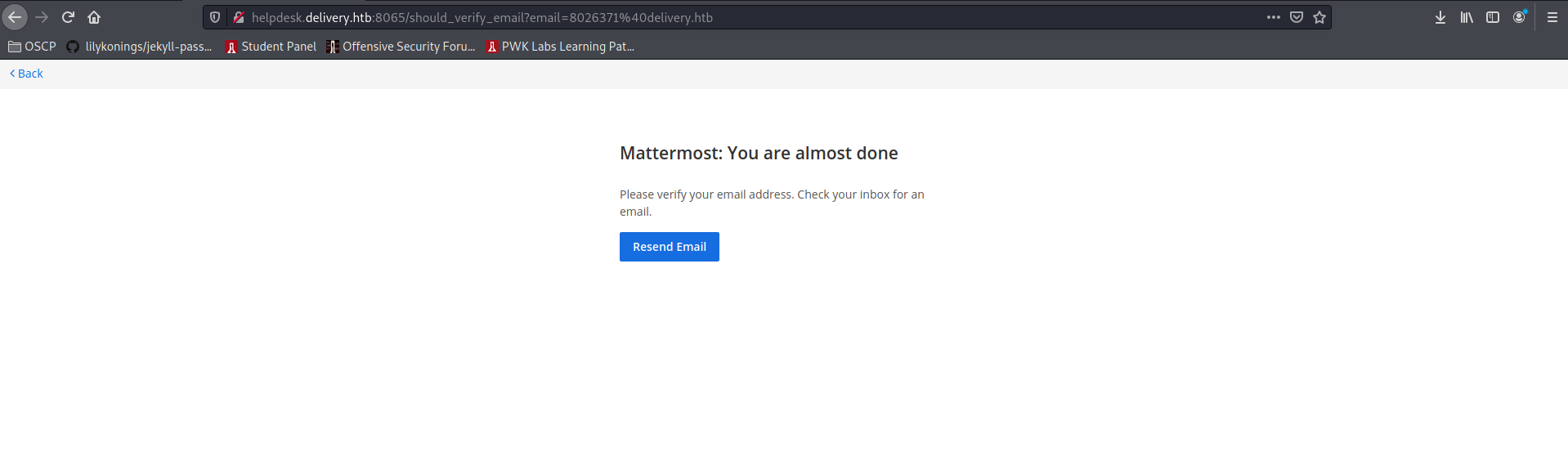Open the Firefox hamburger menu
Screen dimensions: 1568x456
(x=1552, y=17)
